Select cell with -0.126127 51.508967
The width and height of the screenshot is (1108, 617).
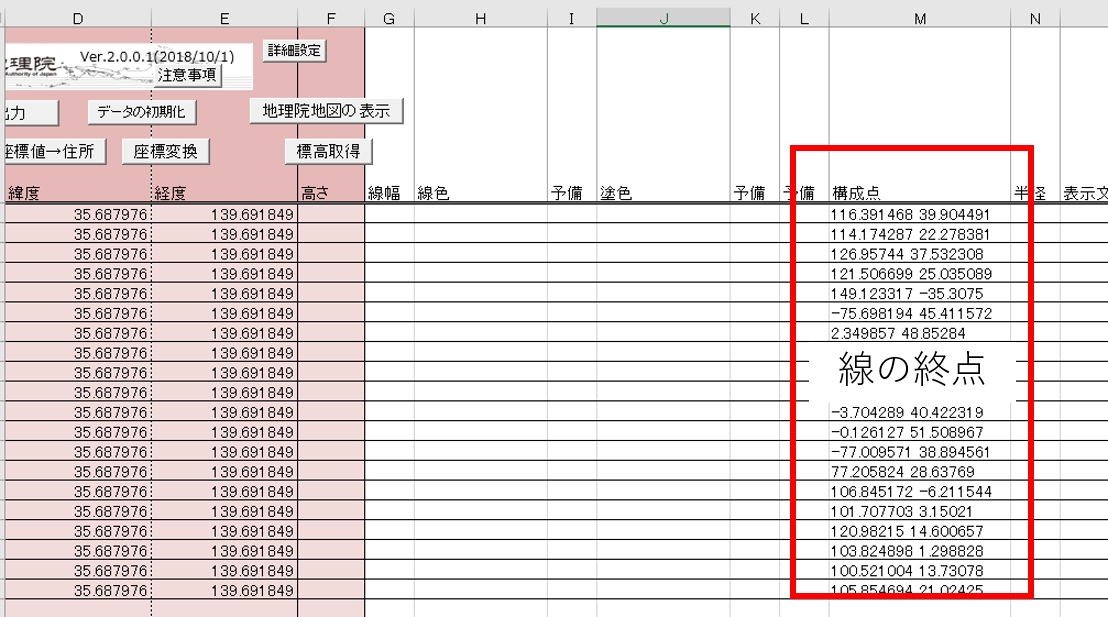[x=920, y=432]
